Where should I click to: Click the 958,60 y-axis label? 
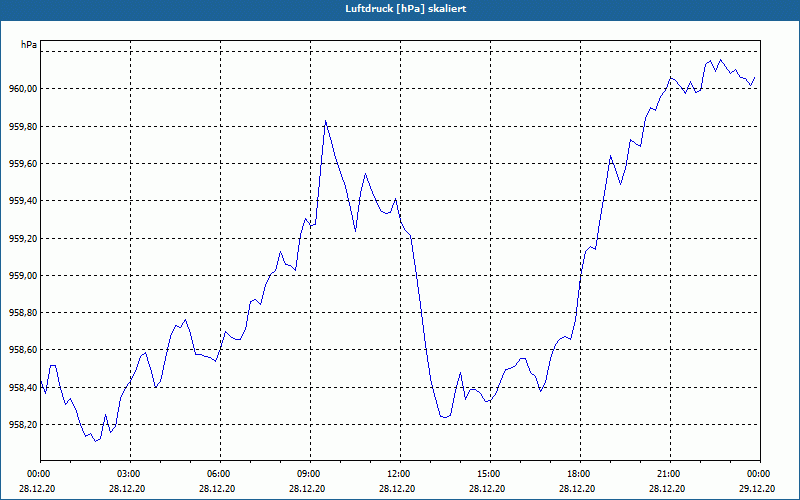23,350
